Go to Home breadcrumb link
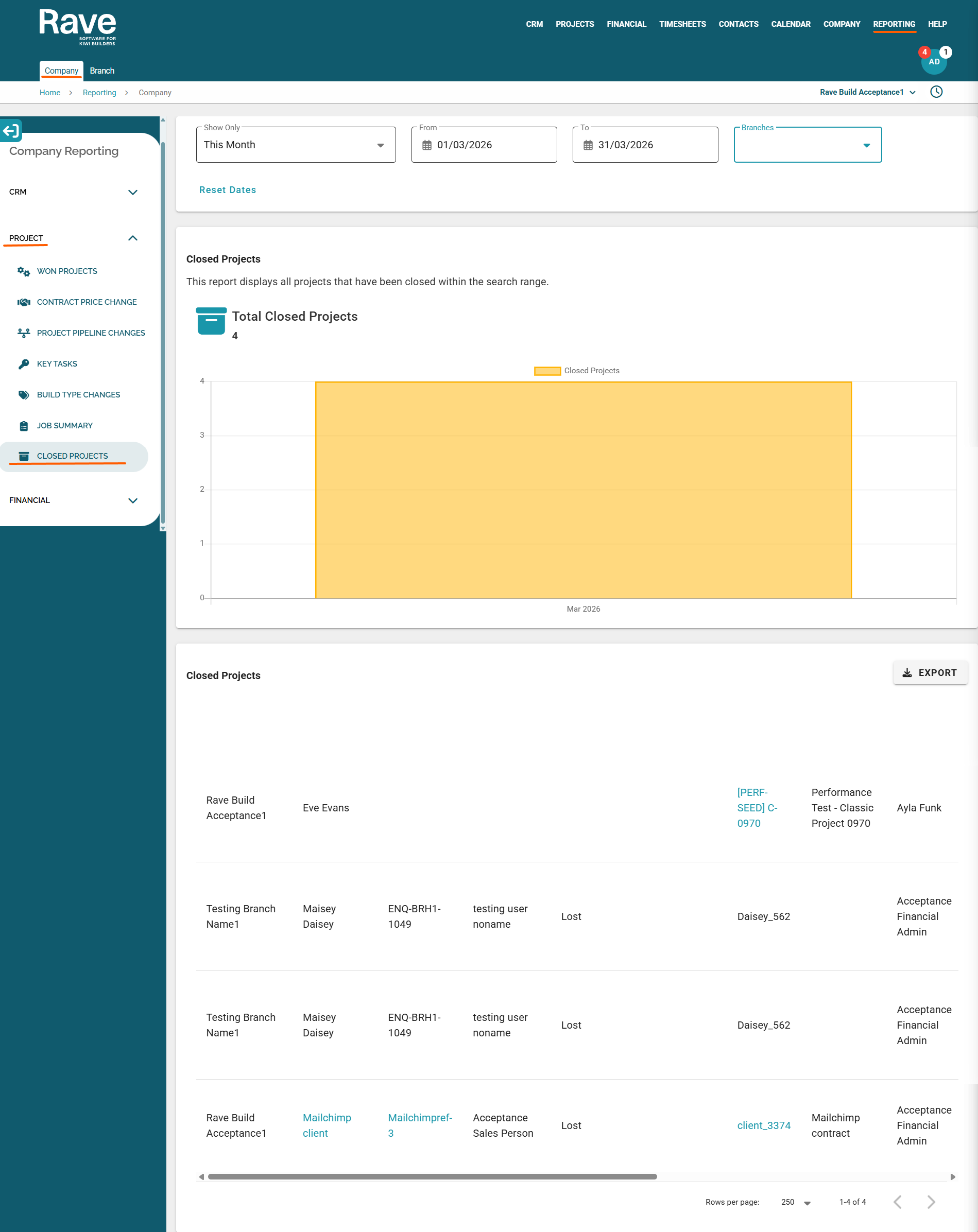 (x=50, y=93)
